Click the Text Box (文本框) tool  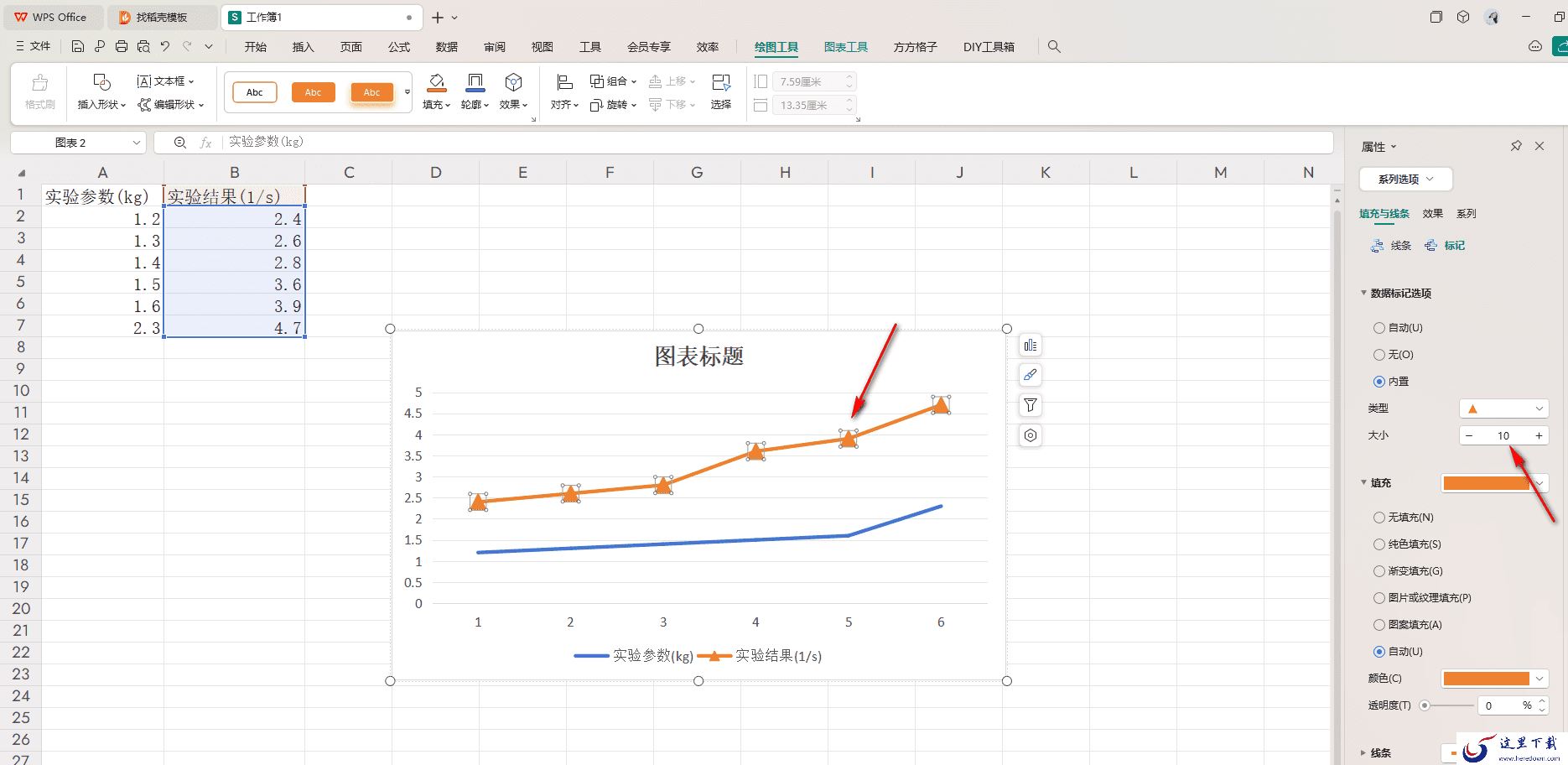tap(165, 81)
